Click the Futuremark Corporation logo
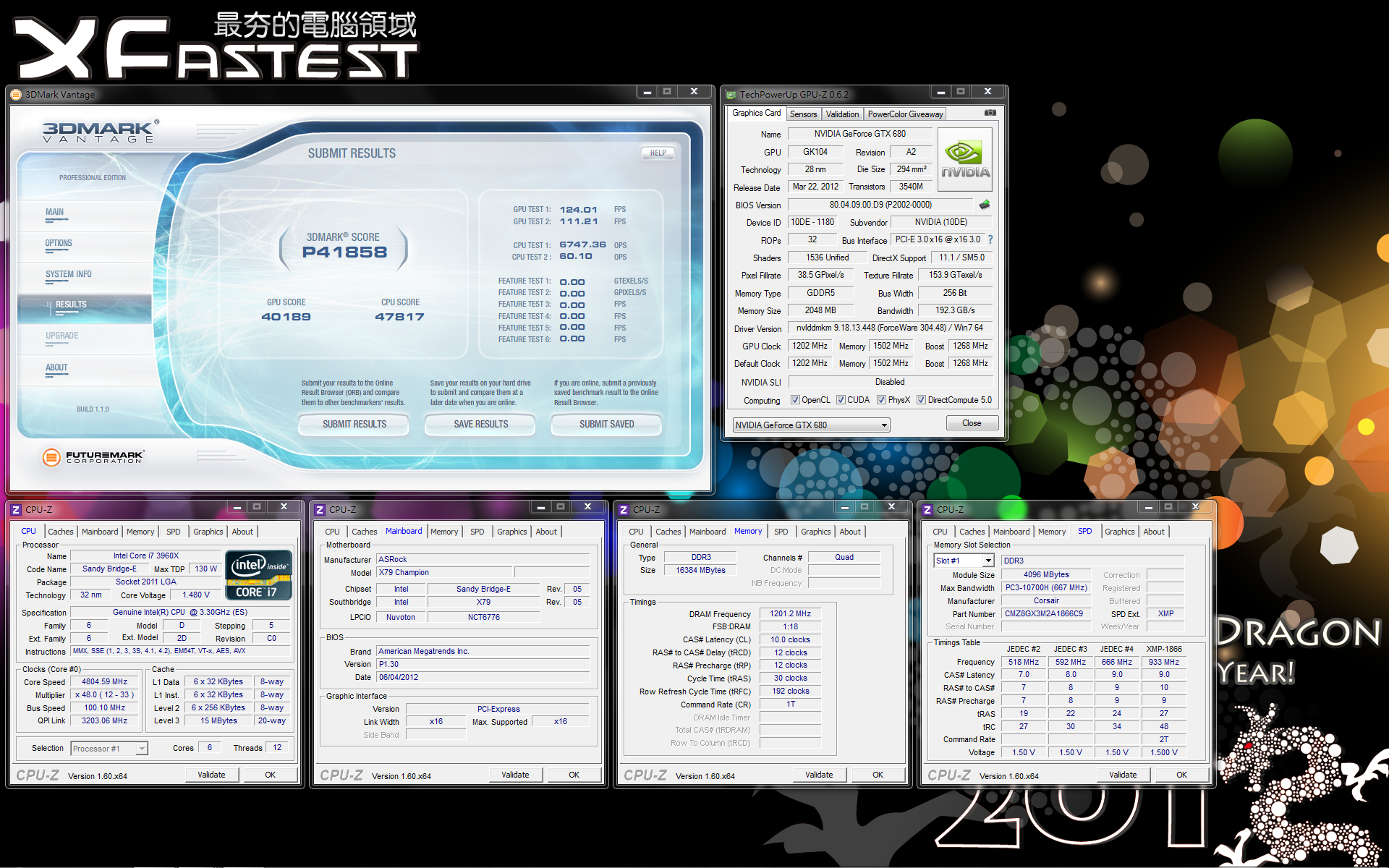The image size is (1389, 868). coord(93,457)
